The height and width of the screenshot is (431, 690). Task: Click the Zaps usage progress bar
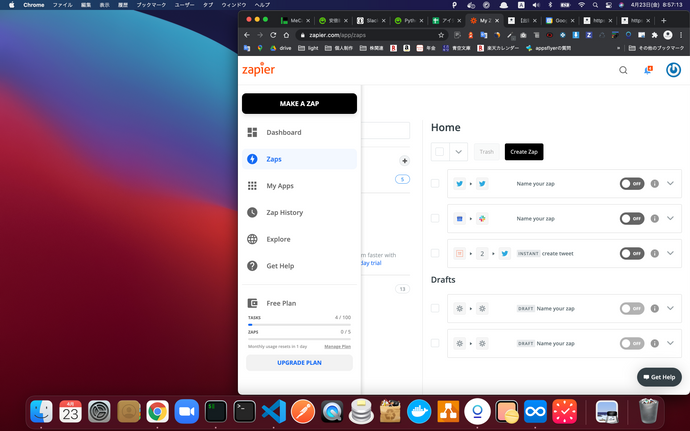pos(299,339)
